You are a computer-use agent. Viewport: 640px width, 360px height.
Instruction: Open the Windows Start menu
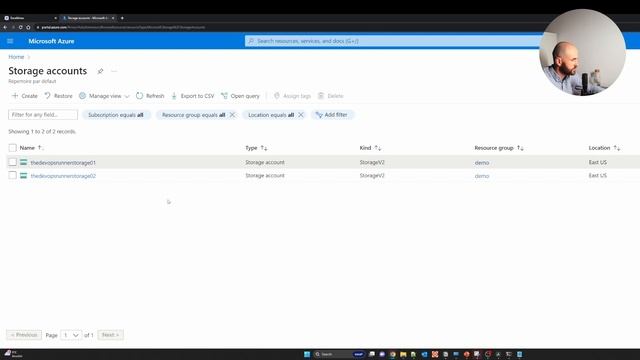tap(307, 354)
